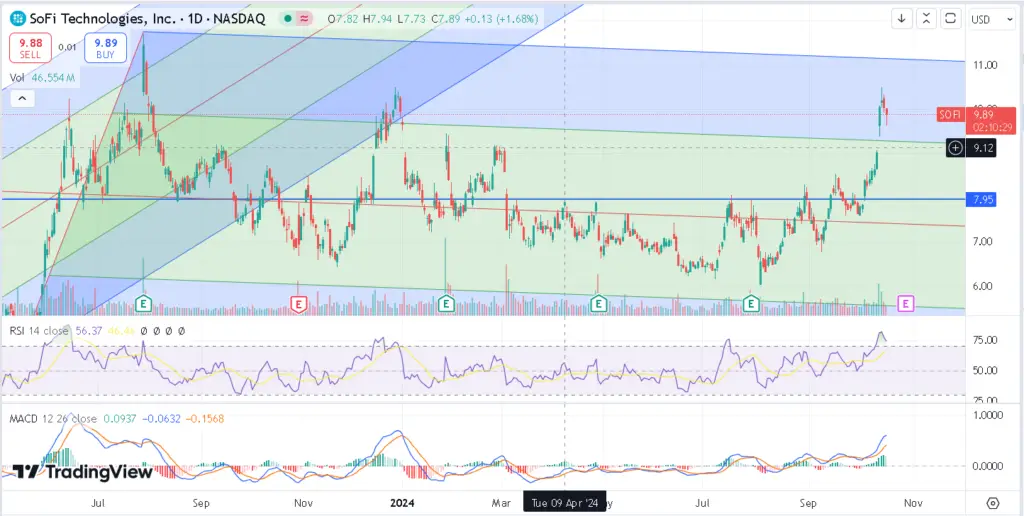Click the open price O7.82
1024x516 pixels.
tap(342, 19)
